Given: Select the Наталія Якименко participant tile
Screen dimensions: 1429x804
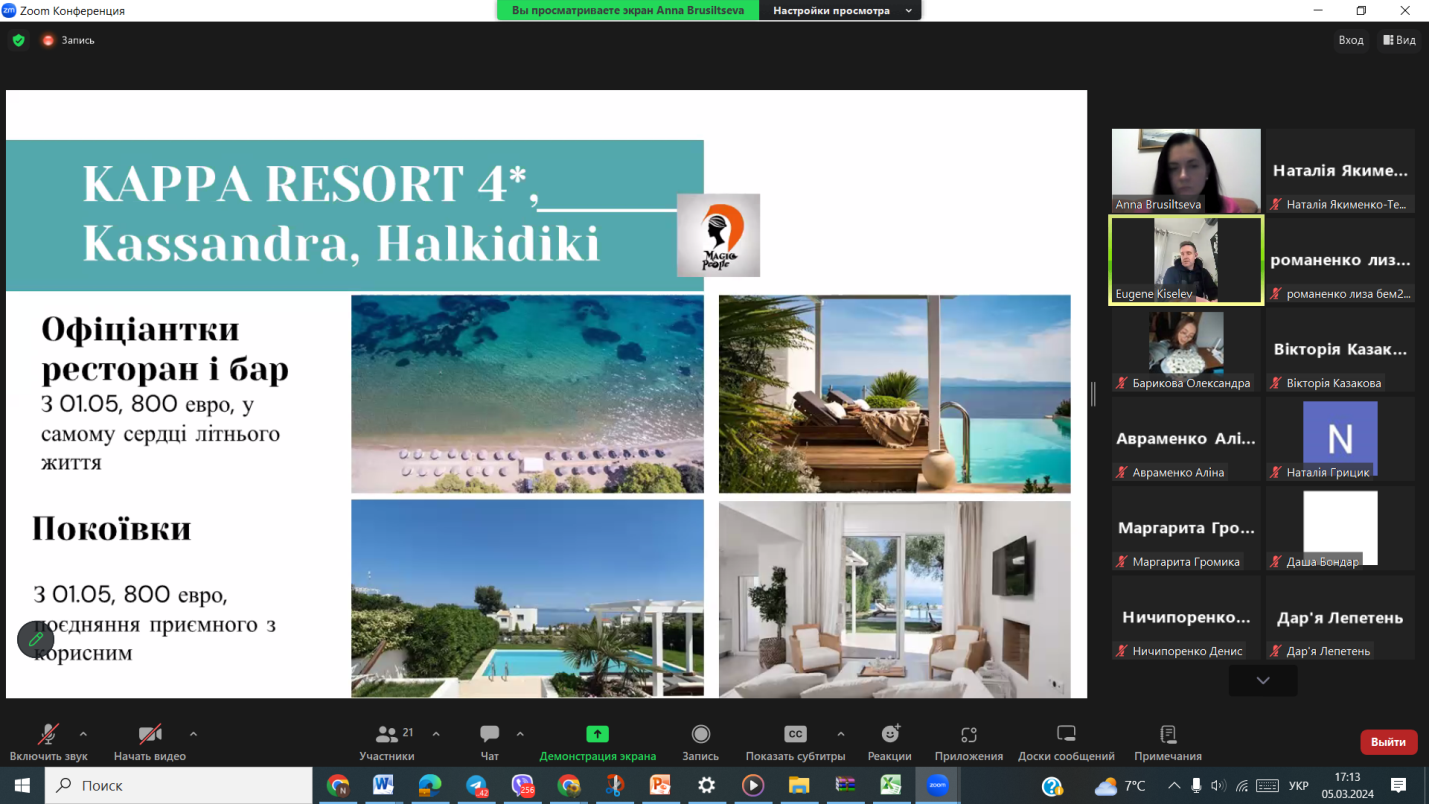Looking at the screenshot, I should click(1340, 170).
